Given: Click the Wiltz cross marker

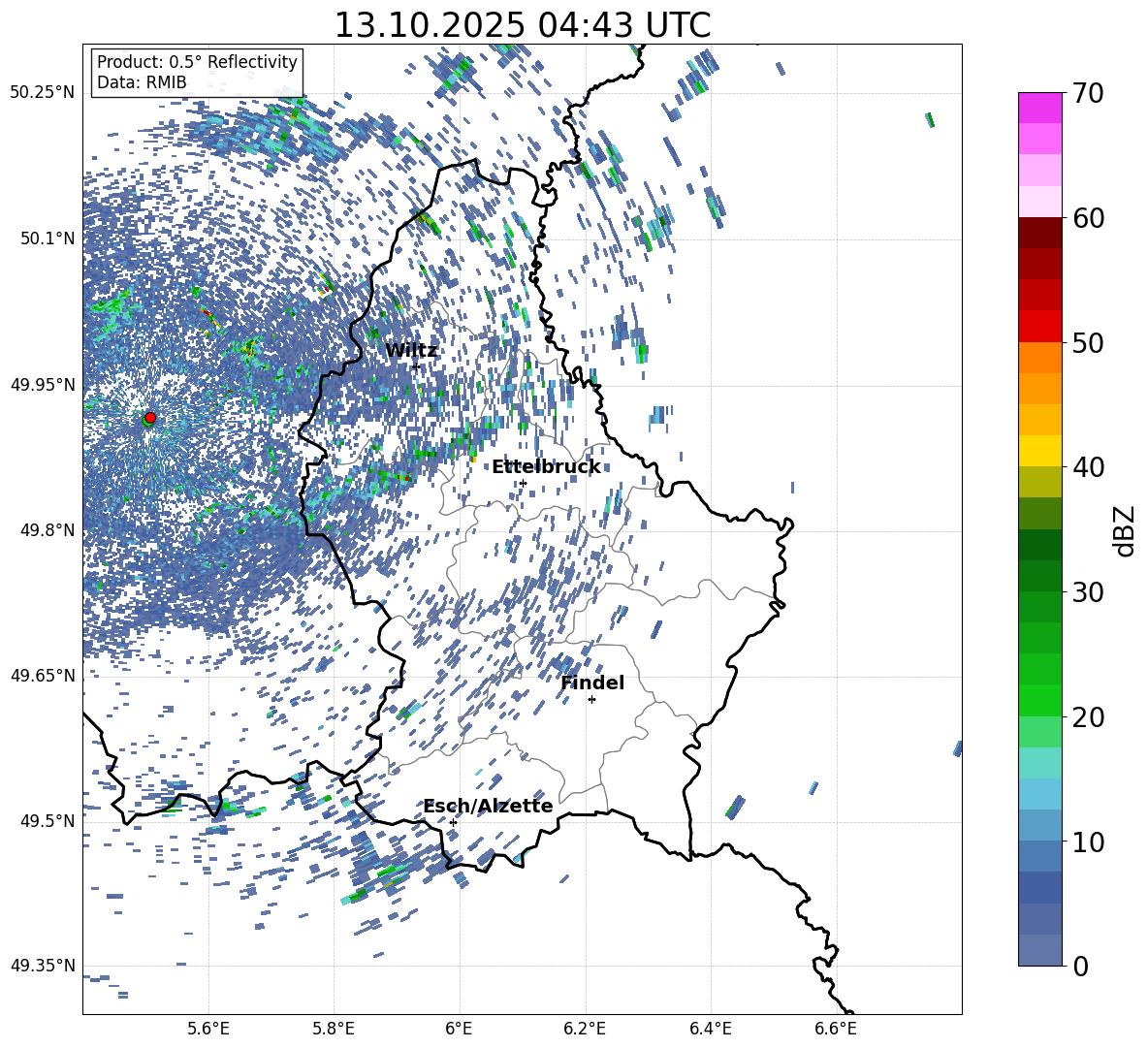Looking at the screenshot, I should click(416, 366).
